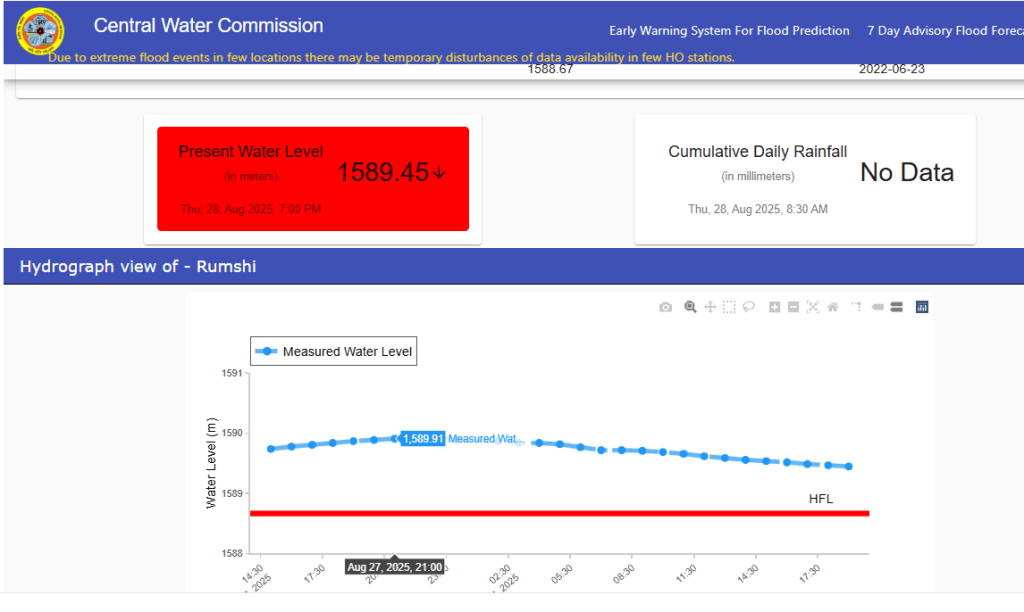
Task: Download plot as PNG camera icon
Action: pyautogui.click(x=665, y=307)
